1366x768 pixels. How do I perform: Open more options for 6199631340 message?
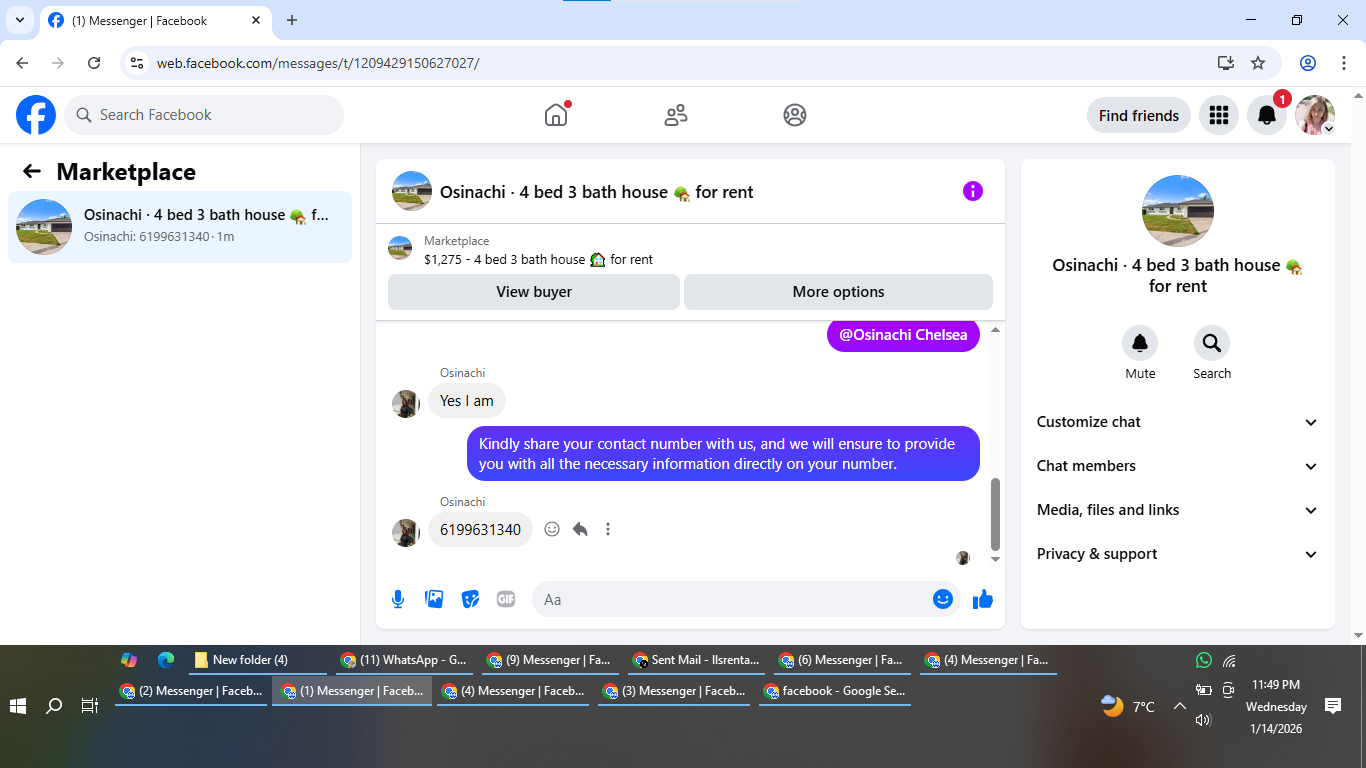608,529
